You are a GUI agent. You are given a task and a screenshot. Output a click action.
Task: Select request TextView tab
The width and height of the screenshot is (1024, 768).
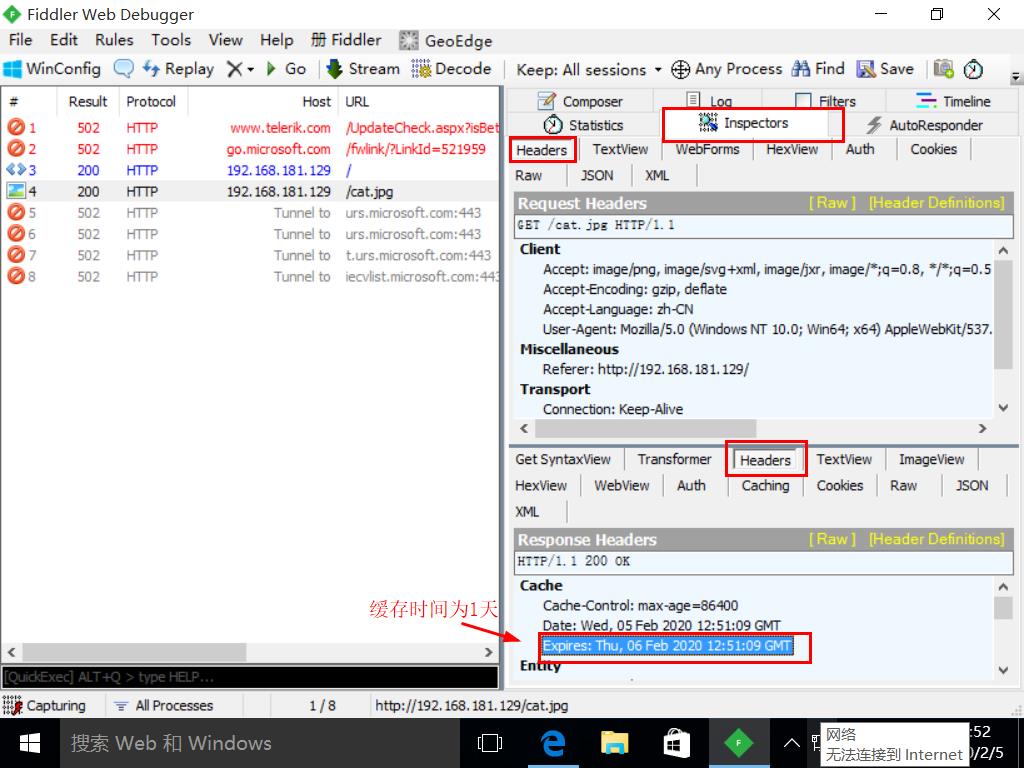pos(620,149)
